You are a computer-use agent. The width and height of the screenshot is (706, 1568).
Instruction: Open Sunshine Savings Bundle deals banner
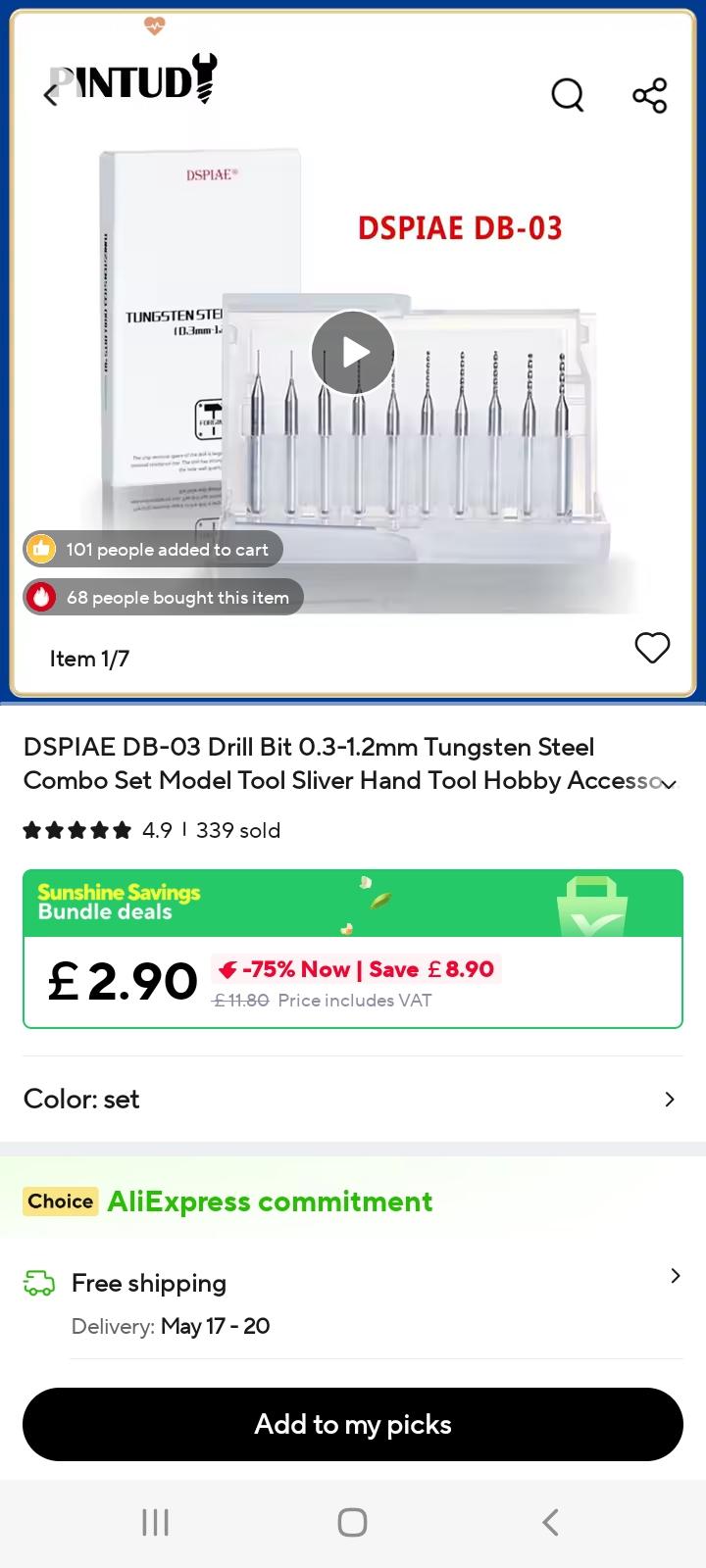click(x=353, y=904)
